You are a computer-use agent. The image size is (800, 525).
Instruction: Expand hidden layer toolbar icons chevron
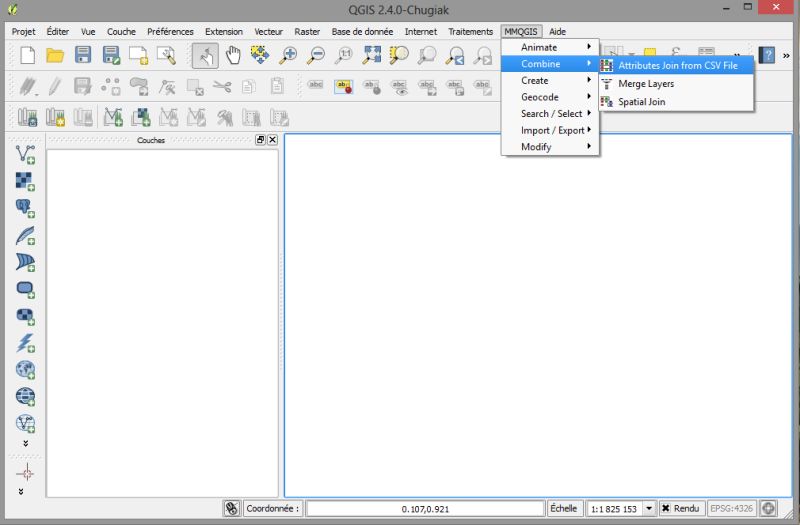point(25,443)
